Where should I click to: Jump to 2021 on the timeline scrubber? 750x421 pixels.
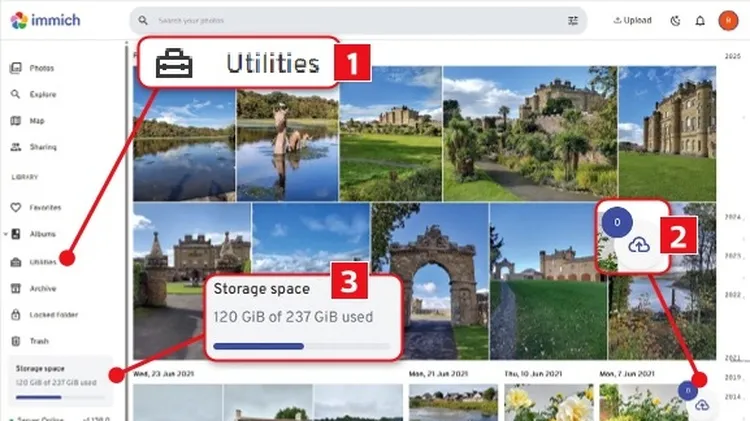coord(732,357)
